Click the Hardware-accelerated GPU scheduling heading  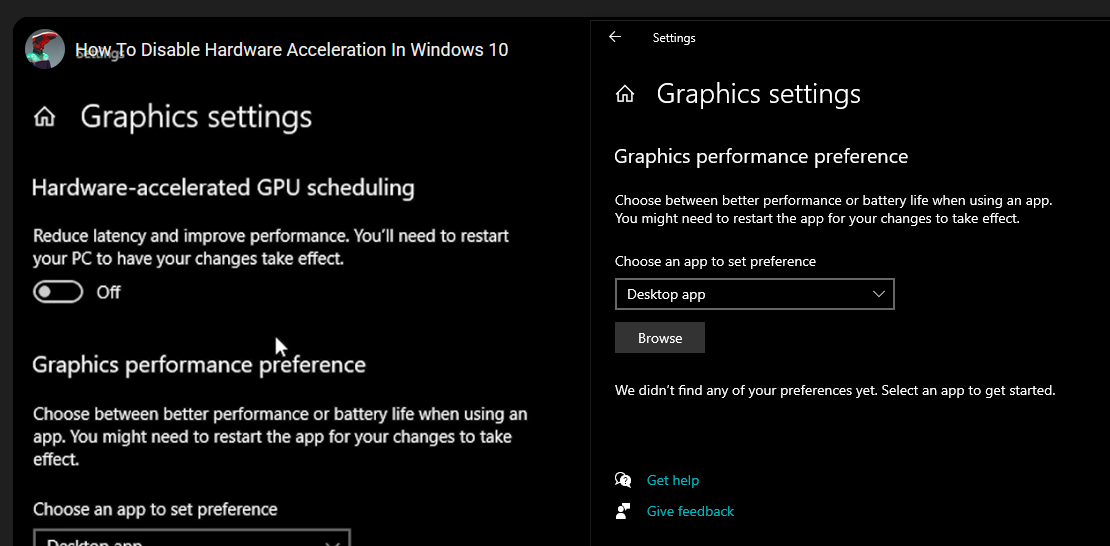tap(223, 187)
